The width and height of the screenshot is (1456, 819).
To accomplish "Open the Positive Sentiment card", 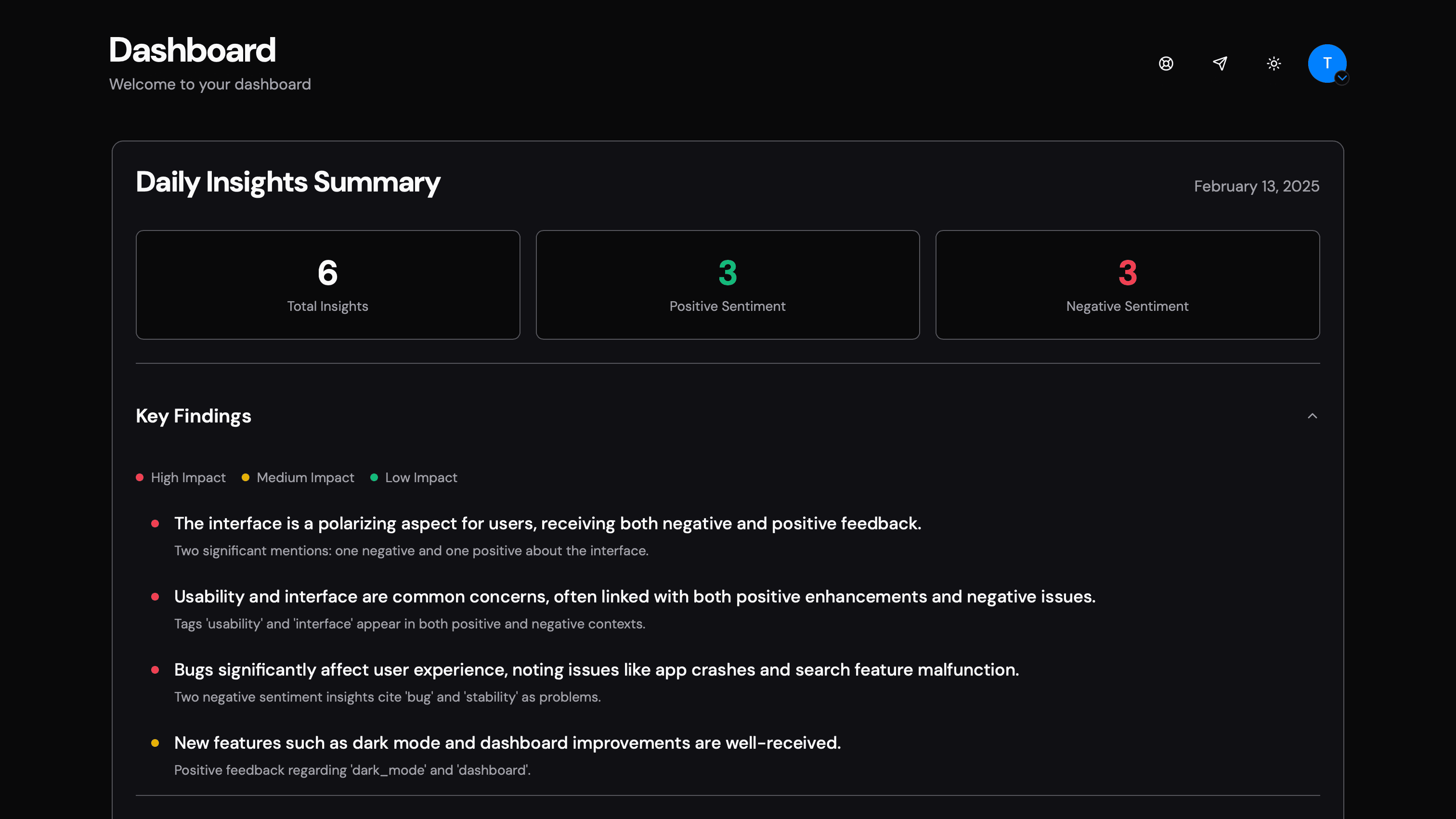I will tap(728, 285).
